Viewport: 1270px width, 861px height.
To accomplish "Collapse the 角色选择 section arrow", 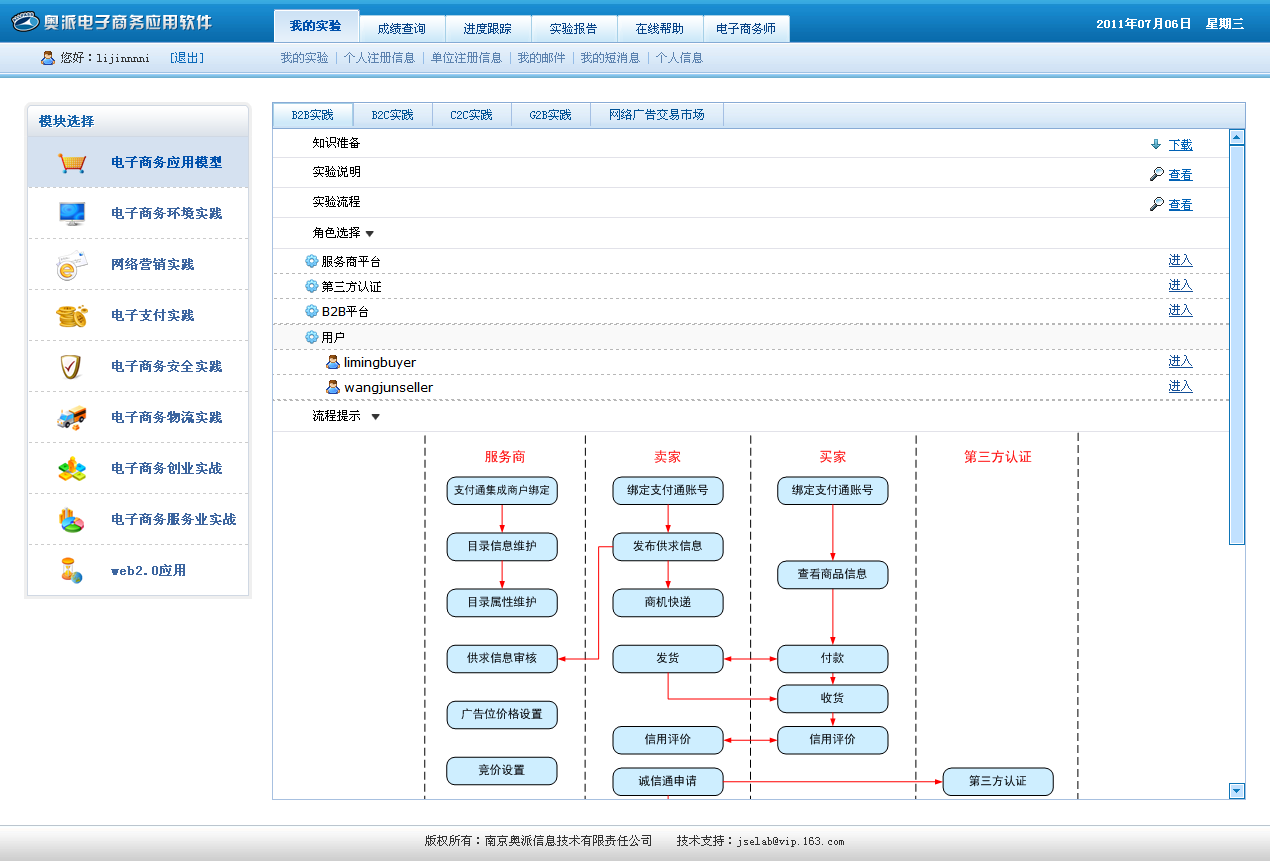I will click(370, 234).
